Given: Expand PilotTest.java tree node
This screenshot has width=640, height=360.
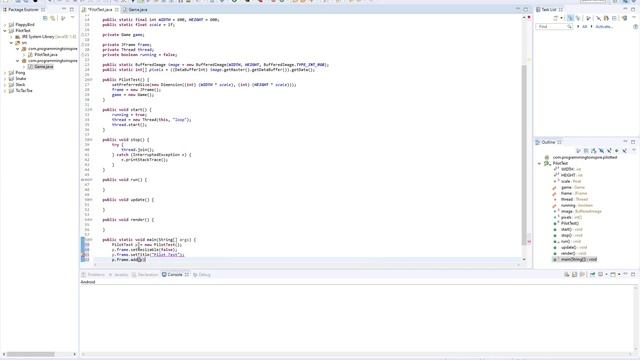Looking at the screenshot, I should [x=24, y=55].
